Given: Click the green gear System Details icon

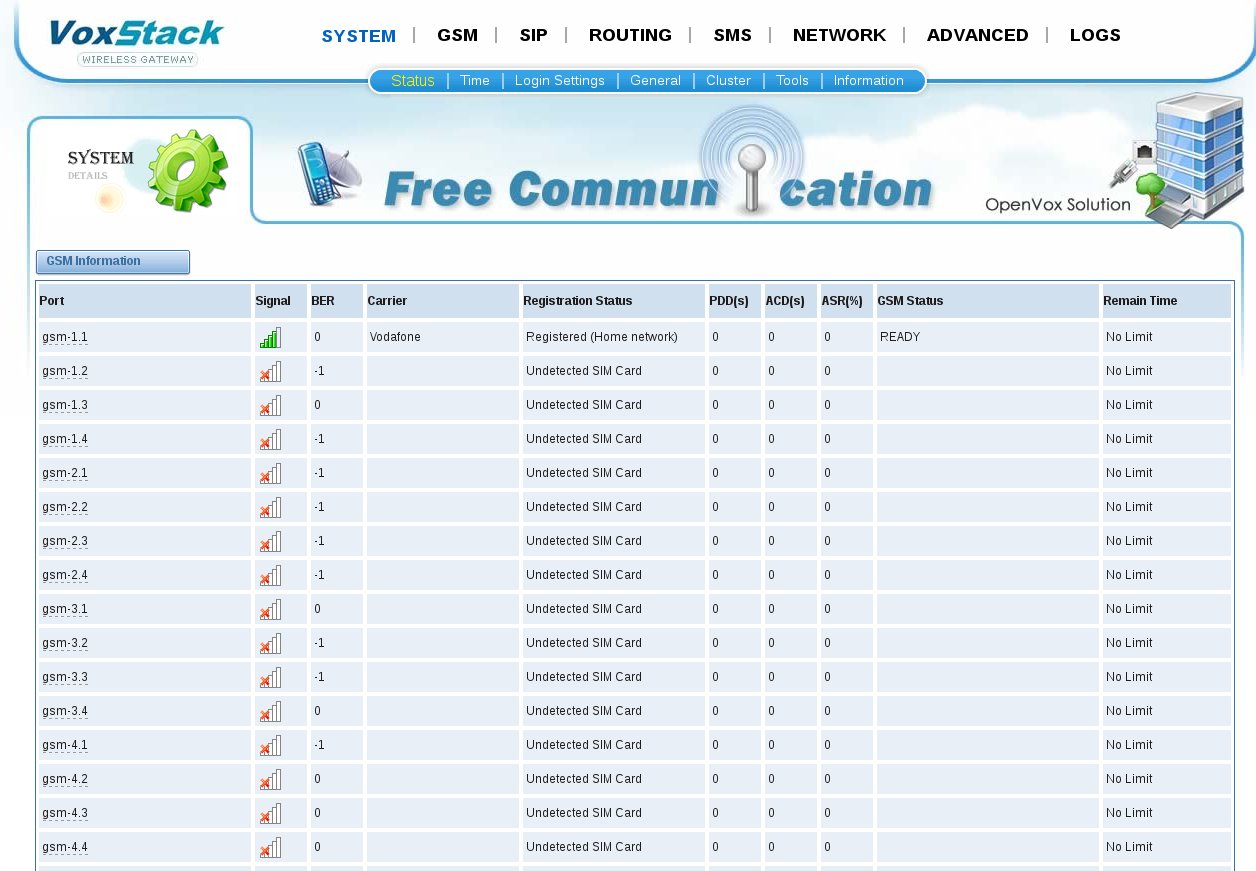Looking at the screenshot, I should (187, 171).
